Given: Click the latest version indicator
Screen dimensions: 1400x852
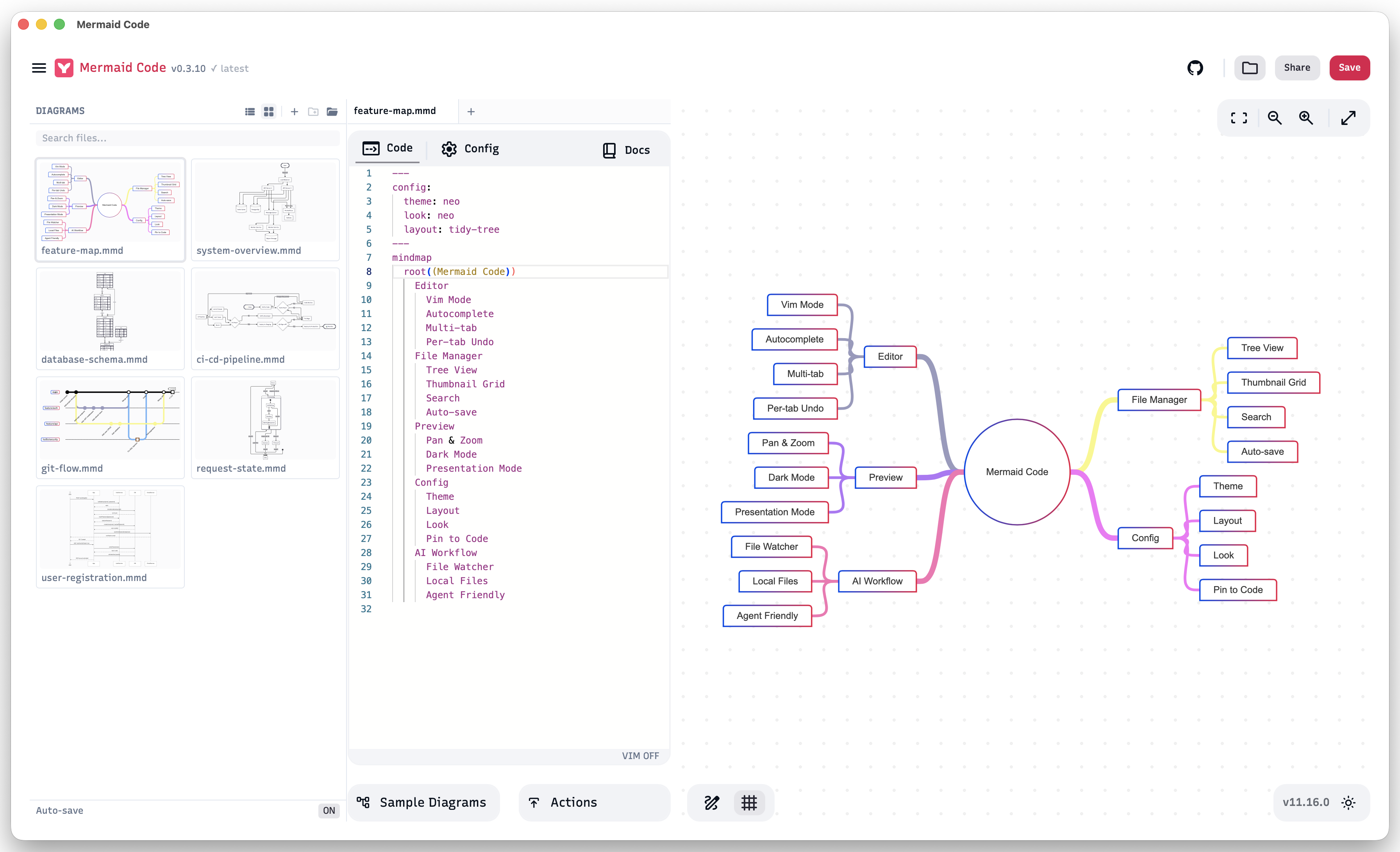Looking at the screenshot, I should click(x=230, y=69).
